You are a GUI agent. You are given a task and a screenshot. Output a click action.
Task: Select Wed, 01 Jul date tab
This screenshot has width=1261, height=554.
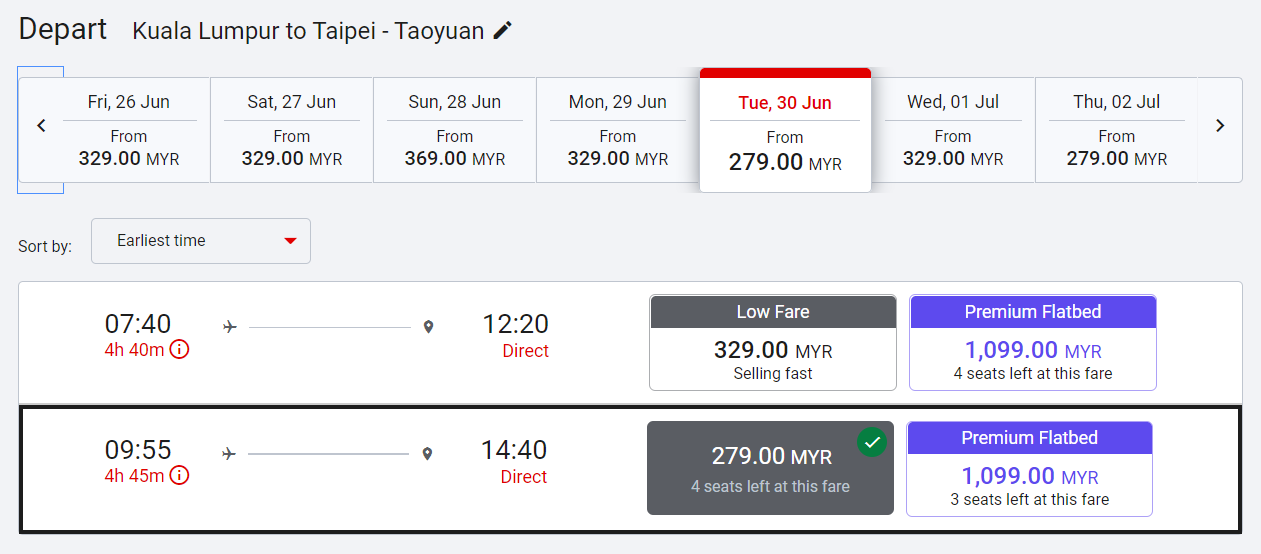953,130
